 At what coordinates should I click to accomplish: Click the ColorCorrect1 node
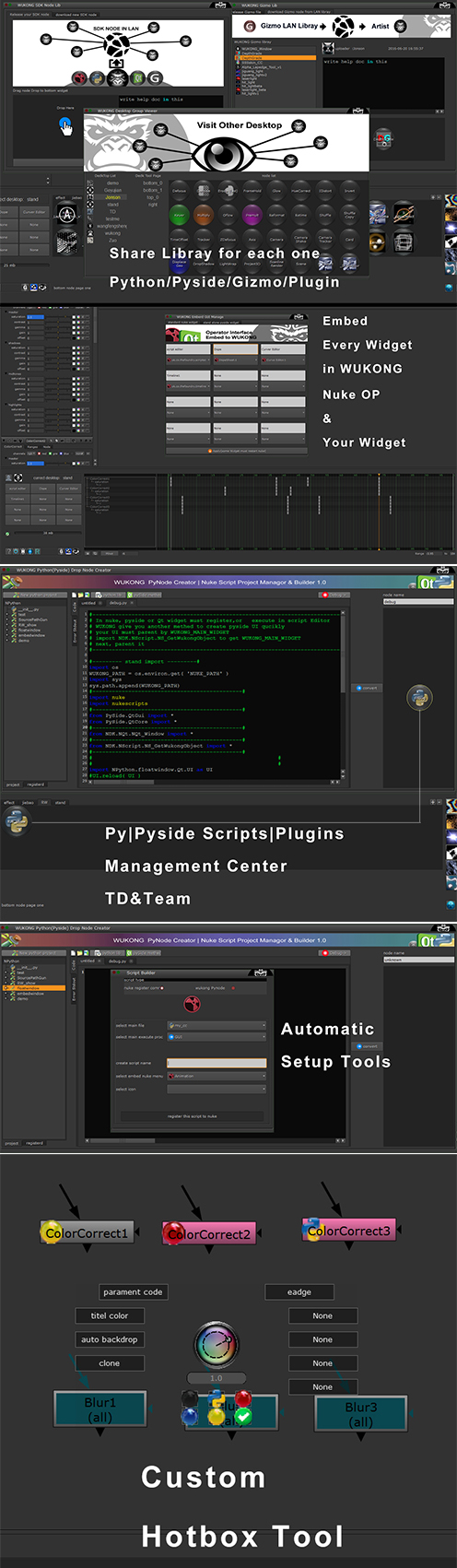[x=88, y=1232]
